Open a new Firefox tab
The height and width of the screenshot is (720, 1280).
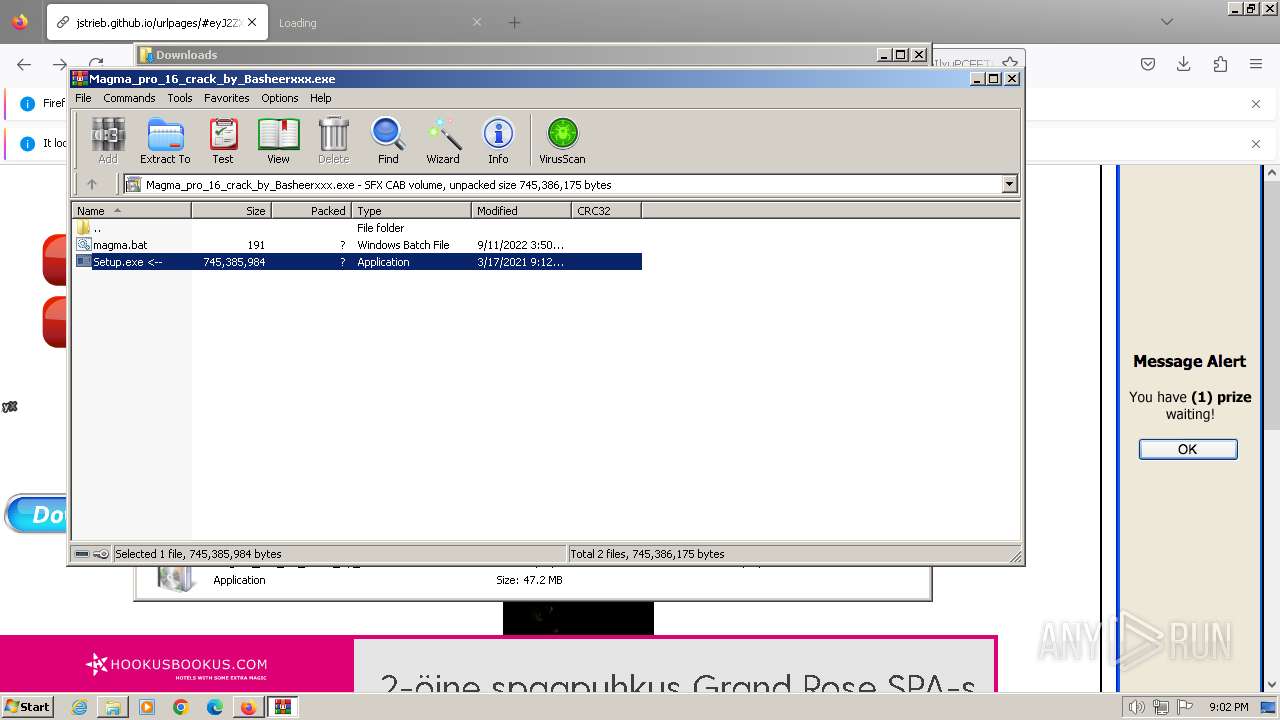click(x=514, y=22)
